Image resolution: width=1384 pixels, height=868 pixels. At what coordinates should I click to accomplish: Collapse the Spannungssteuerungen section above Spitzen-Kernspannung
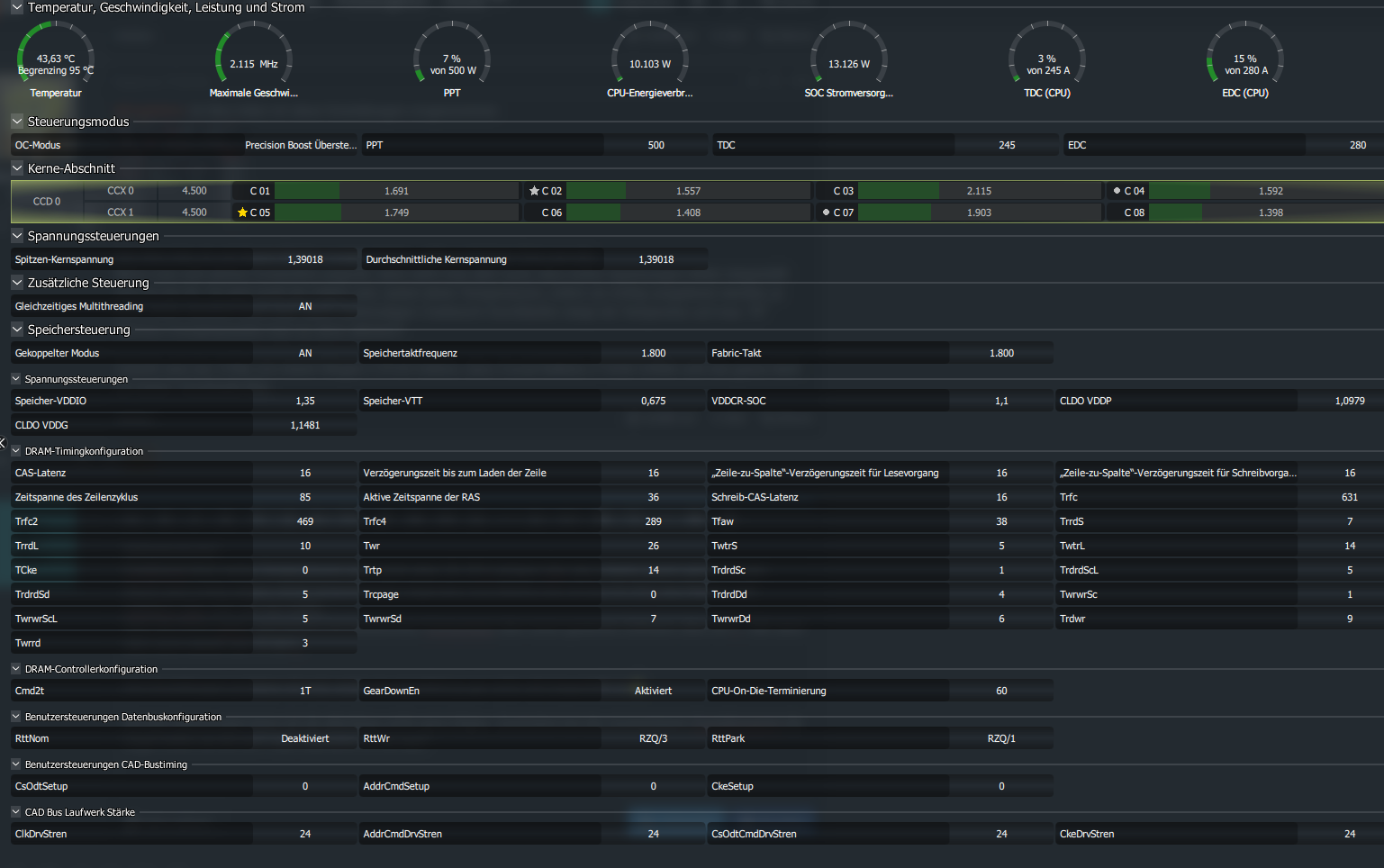pos(17,236)
